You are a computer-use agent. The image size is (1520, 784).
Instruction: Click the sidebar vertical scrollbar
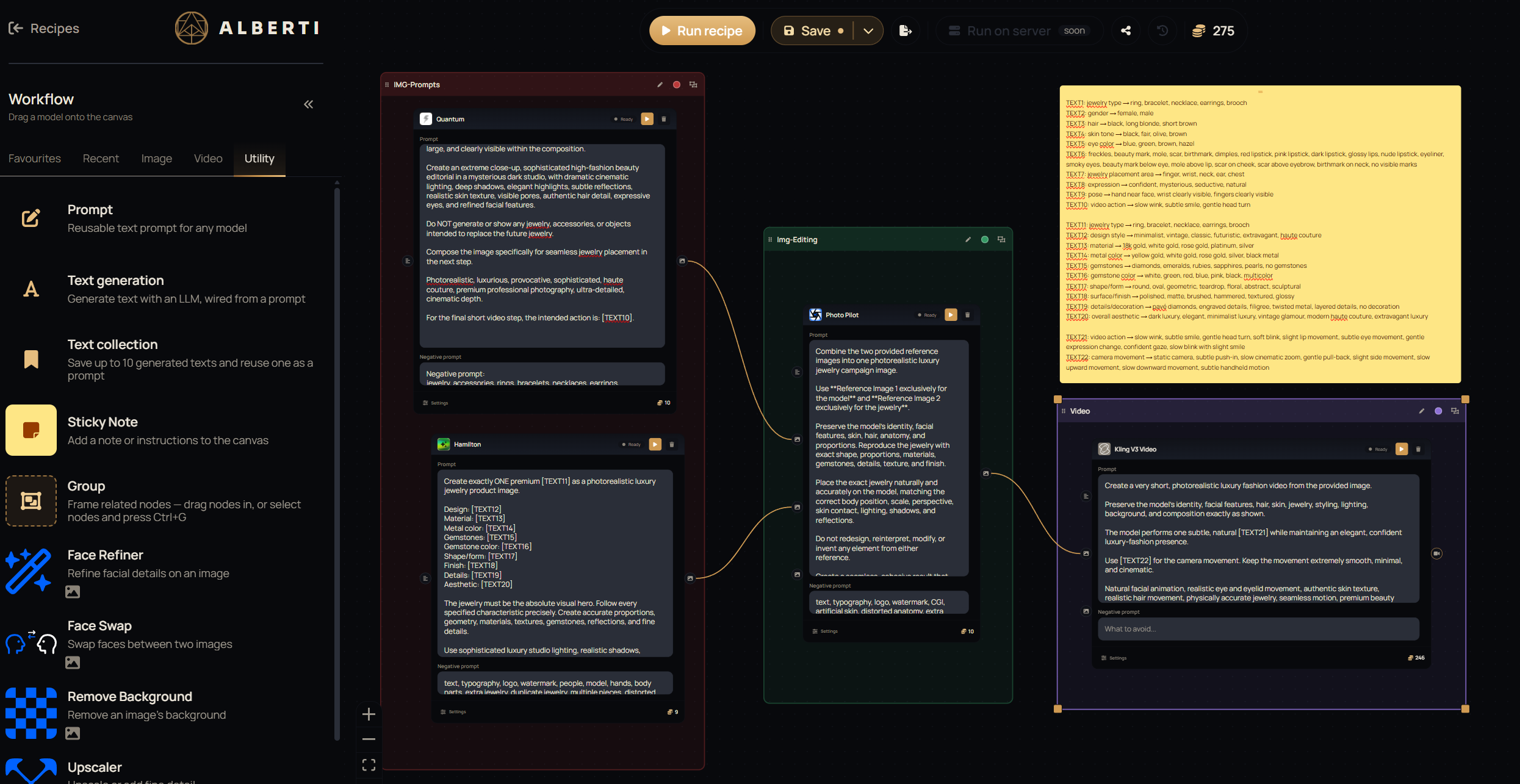tap(337, 464)
